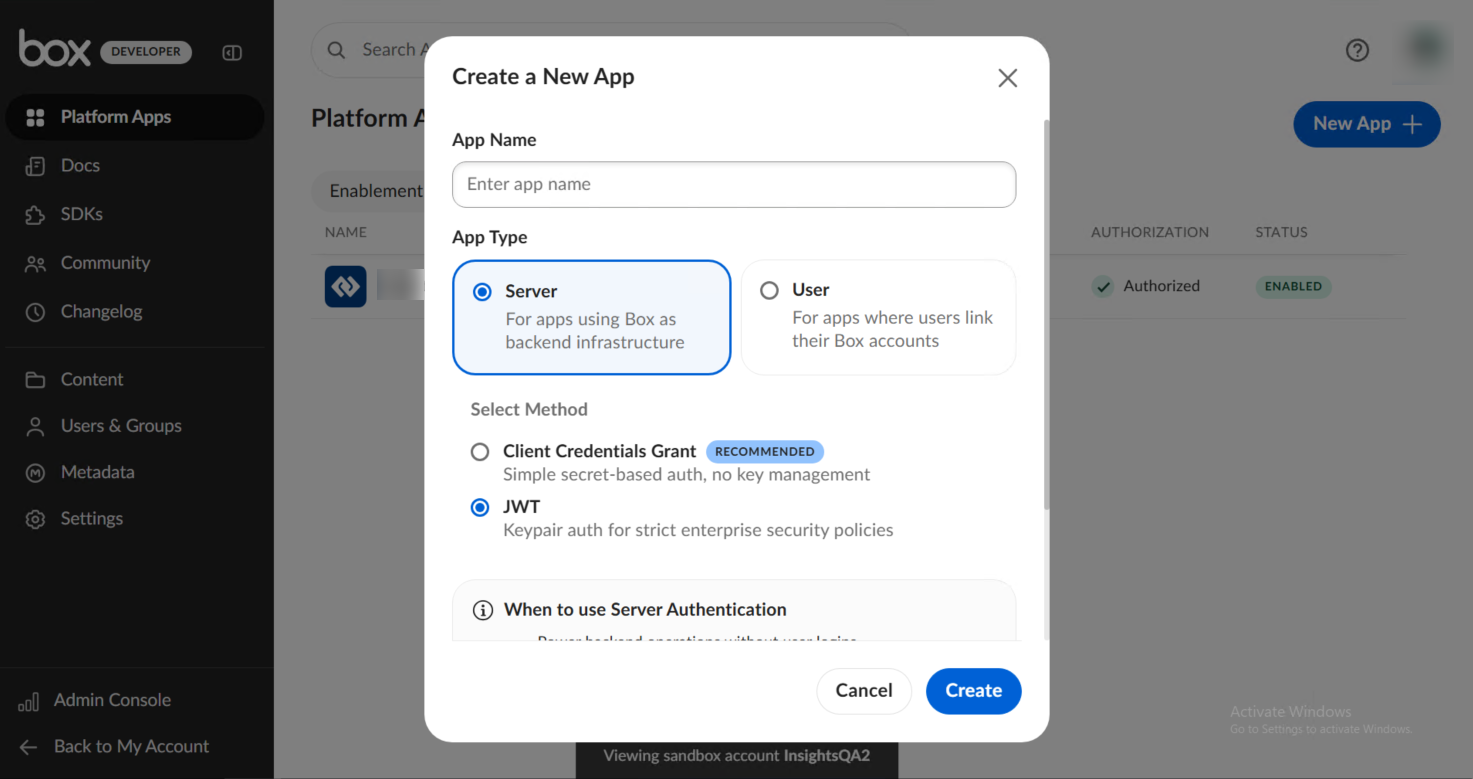This screenshot has width=1473, height=779.
Task: Click the 'When to use Server Authentication' heading
Action: click(645, 610)
